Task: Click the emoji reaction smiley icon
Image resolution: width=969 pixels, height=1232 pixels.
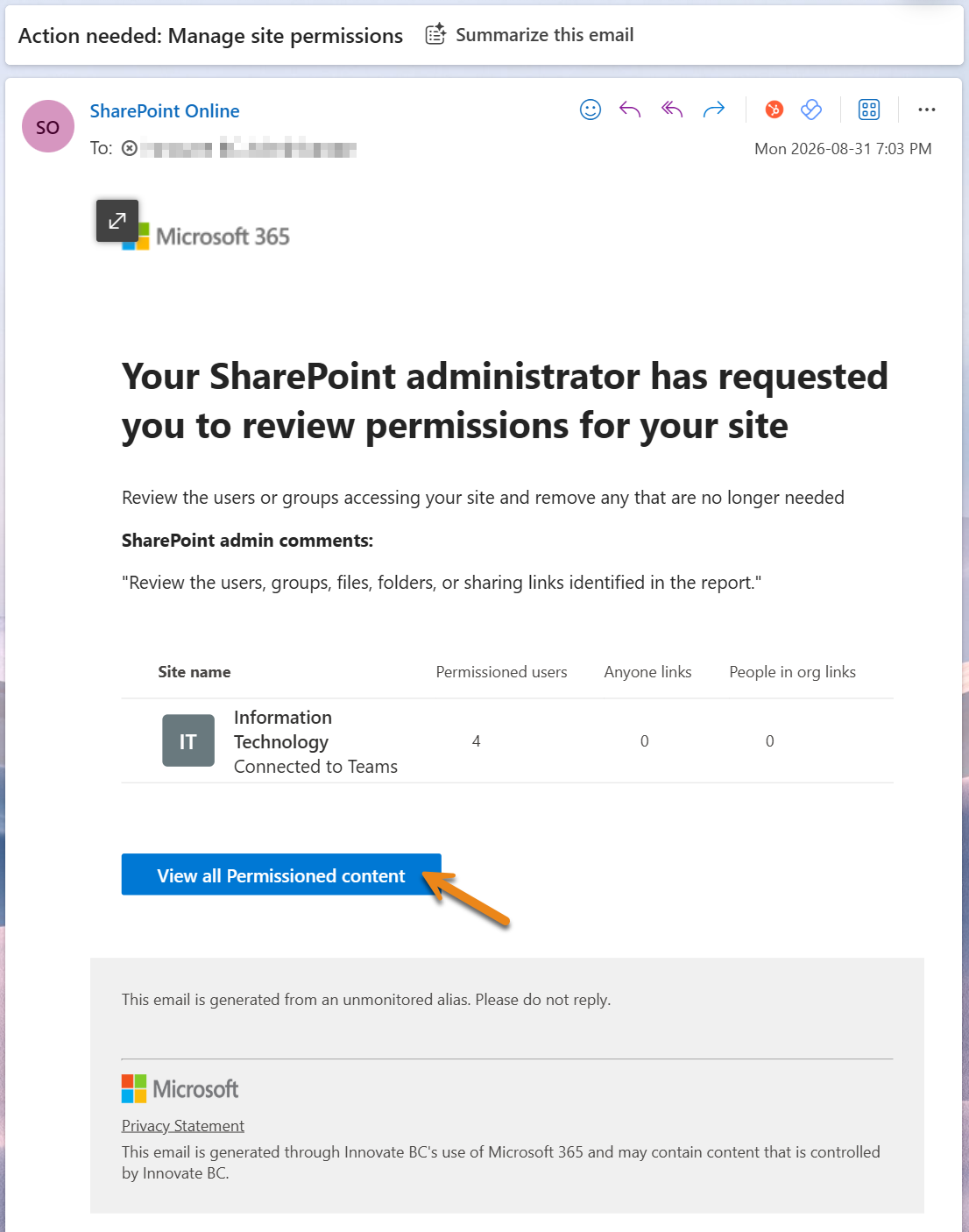Action: 591,110
